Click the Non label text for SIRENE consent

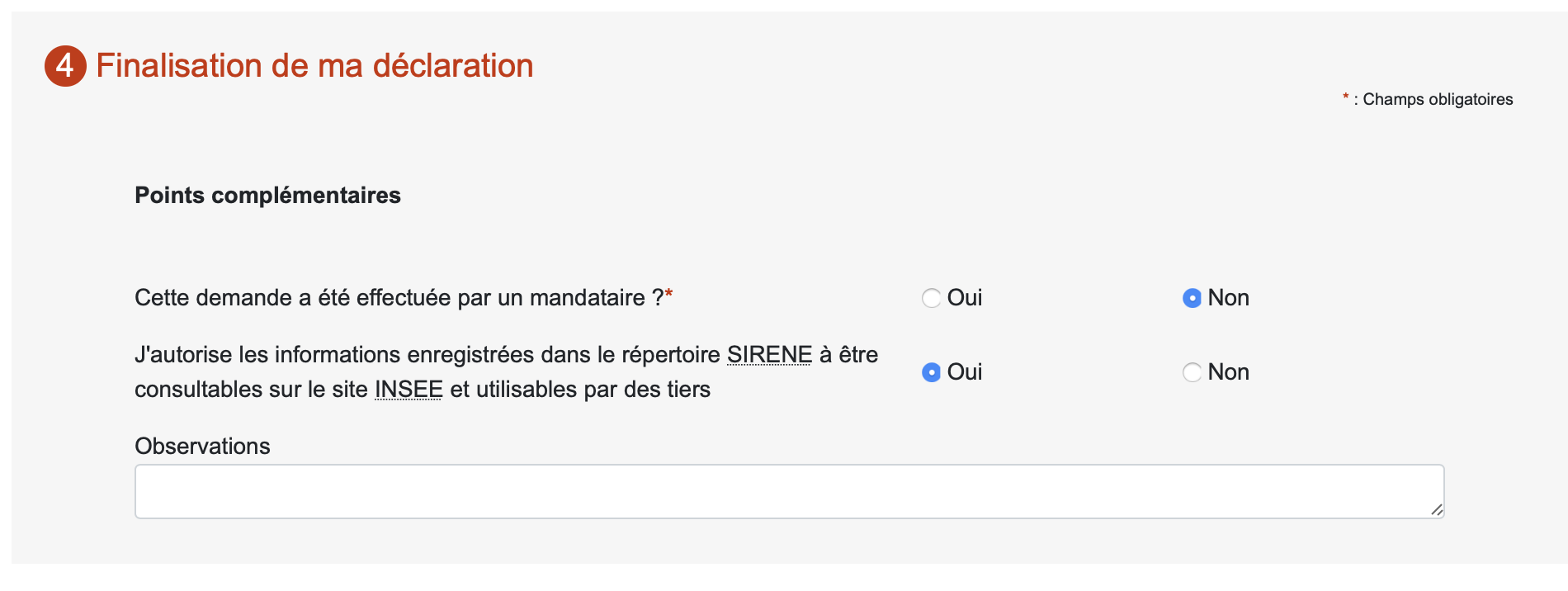tap(1228, 372)
